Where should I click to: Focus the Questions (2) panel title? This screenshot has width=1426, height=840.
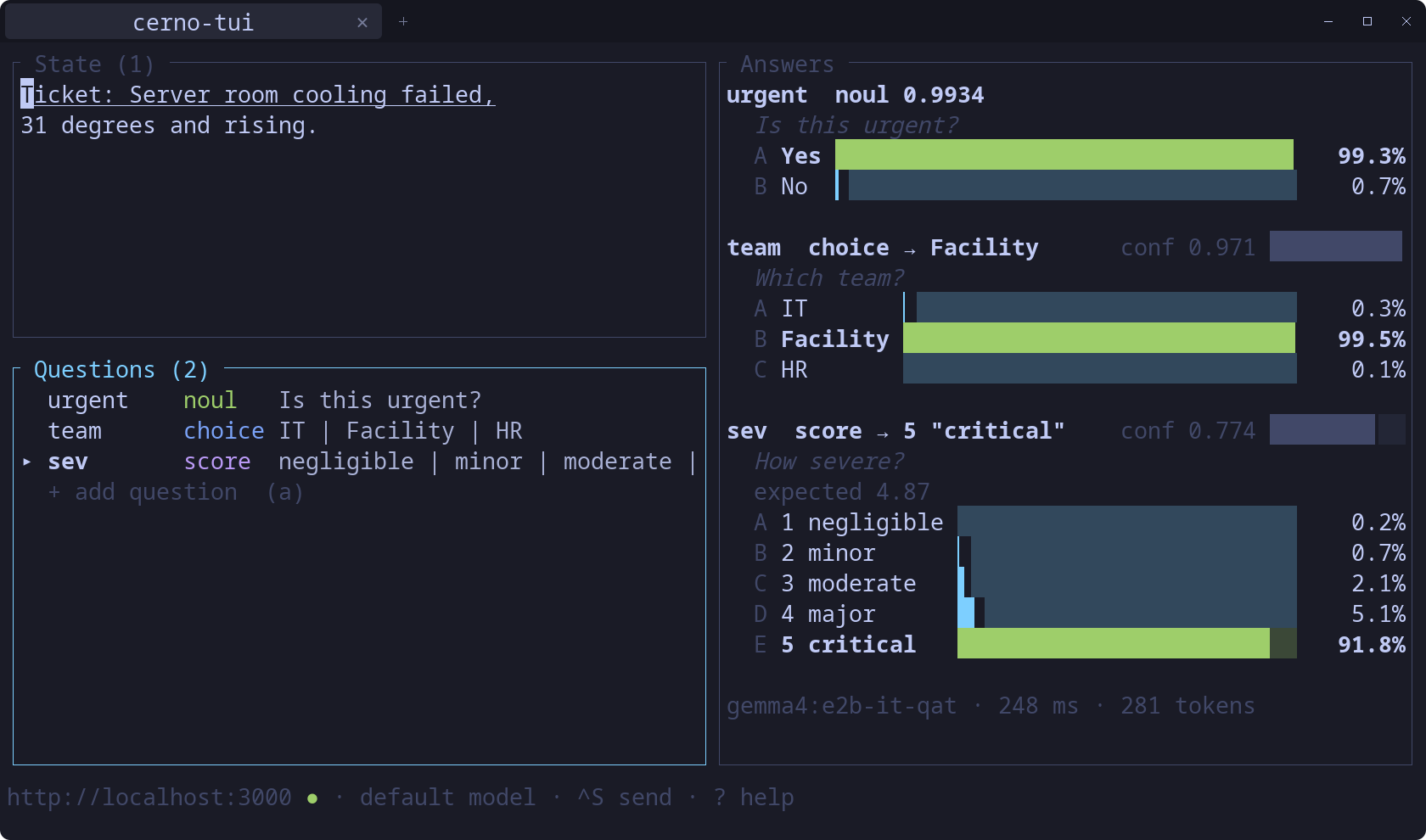[121, 370]
